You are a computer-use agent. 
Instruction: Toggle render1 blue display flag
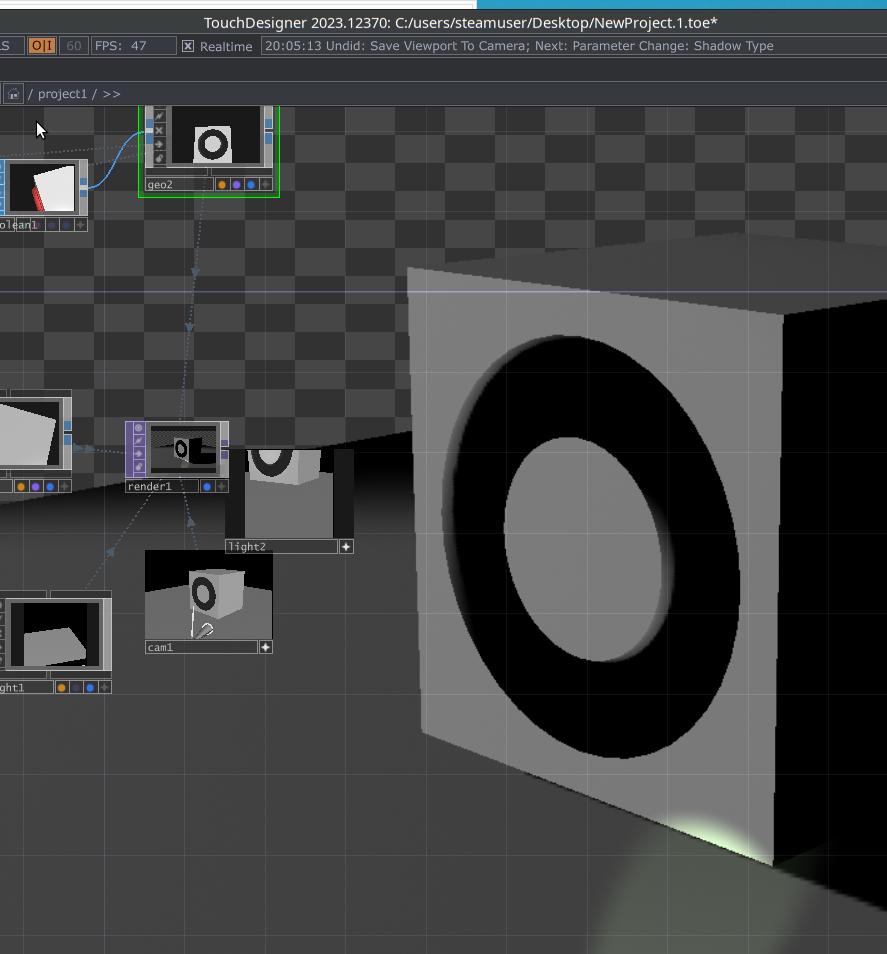coord(207,486)
